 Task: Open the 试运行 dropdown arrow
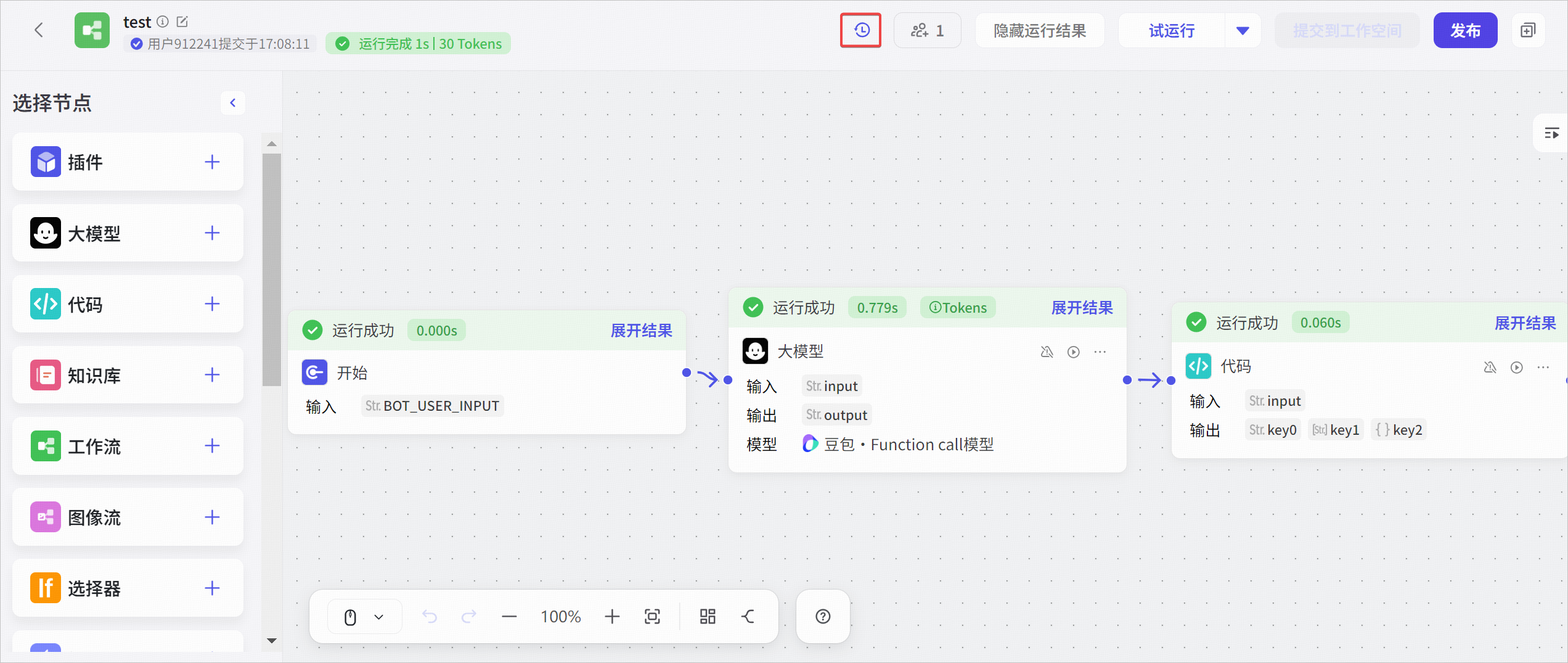[1243, 30]
